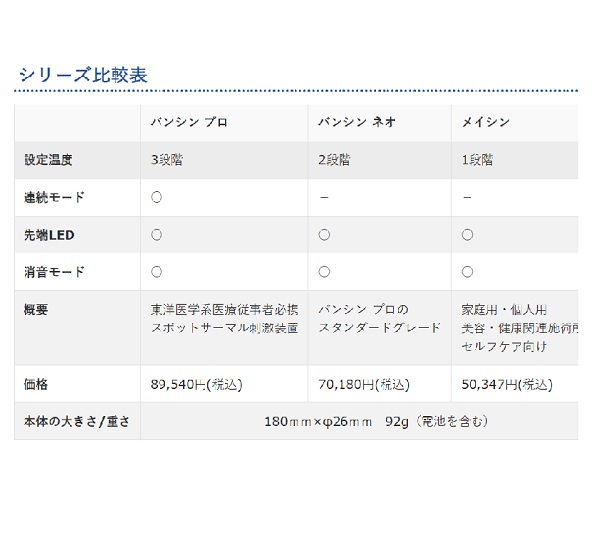Click the 消音モード circle for メイシン

(x=467, y=272)
